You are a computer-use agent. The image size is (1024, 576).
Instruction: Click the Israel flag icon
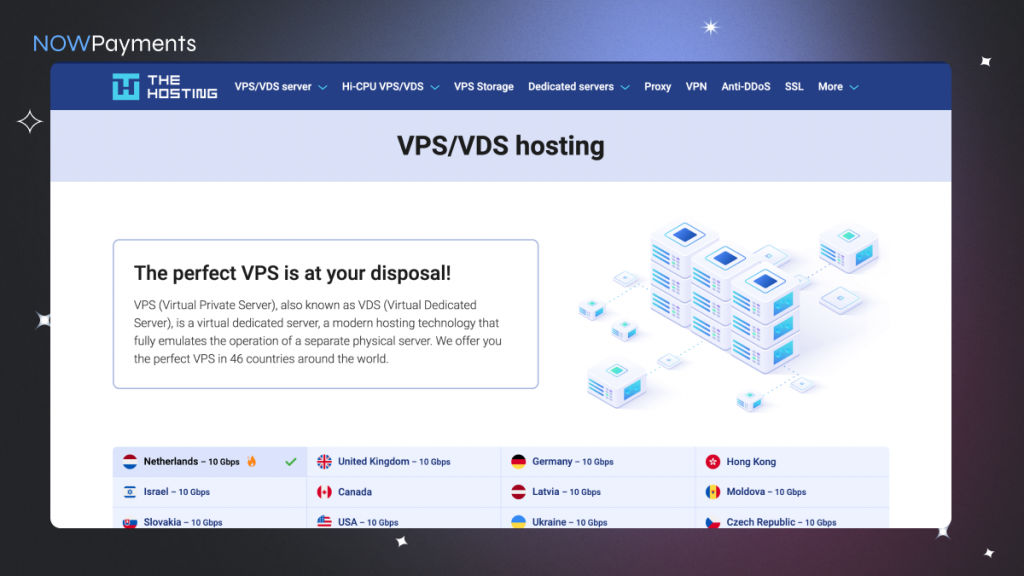coord(130,492)
